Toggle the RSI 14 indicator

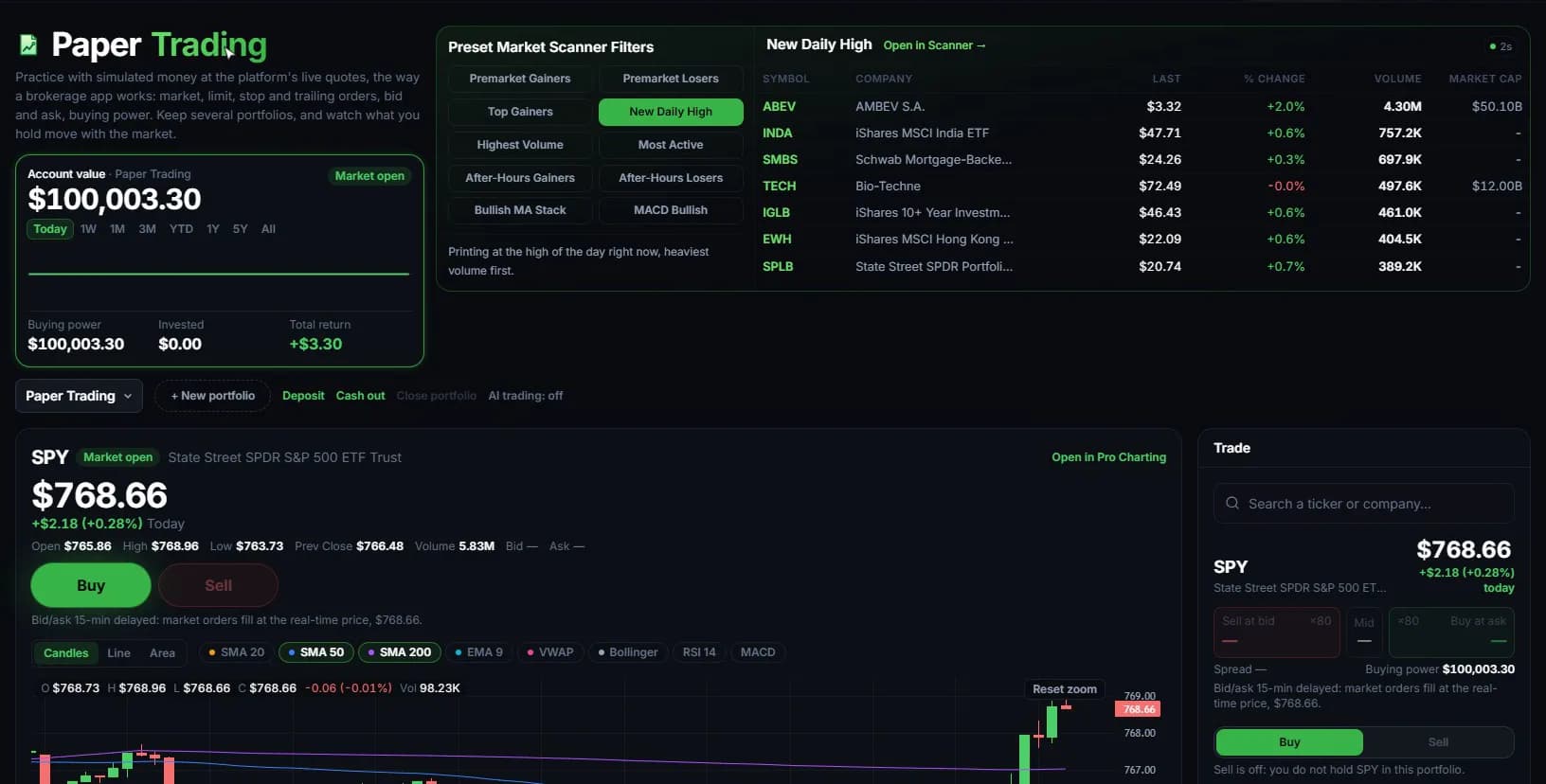[x=700, y=652]
